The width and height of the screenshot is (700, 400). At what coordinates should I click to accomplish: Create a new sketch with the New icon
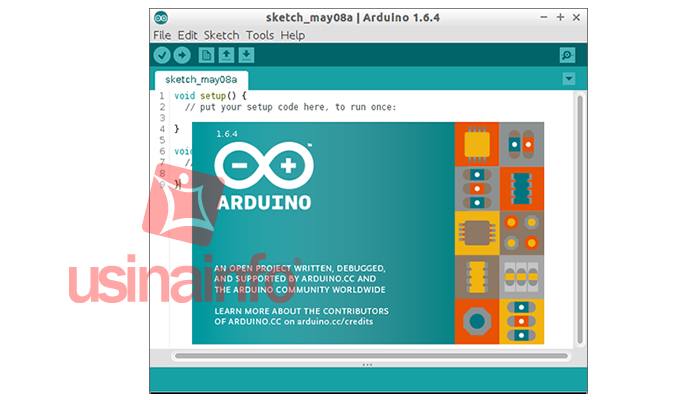tap(206, 55)
